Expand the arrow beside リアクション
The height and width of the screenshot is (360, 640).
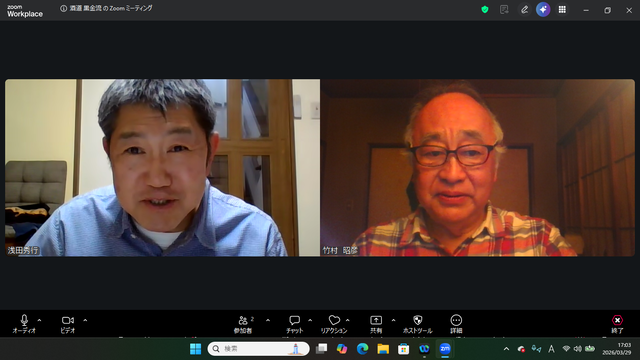click(x=348, y=320)
